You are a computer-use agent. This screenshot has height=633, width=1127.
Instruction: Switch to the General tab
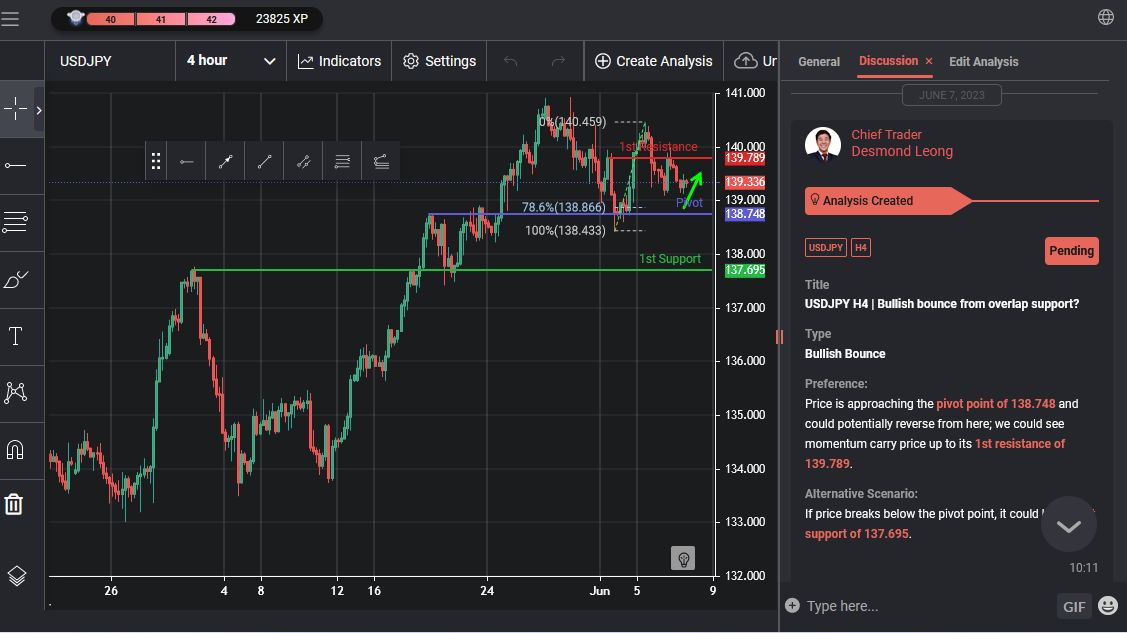tap(819, 62)
